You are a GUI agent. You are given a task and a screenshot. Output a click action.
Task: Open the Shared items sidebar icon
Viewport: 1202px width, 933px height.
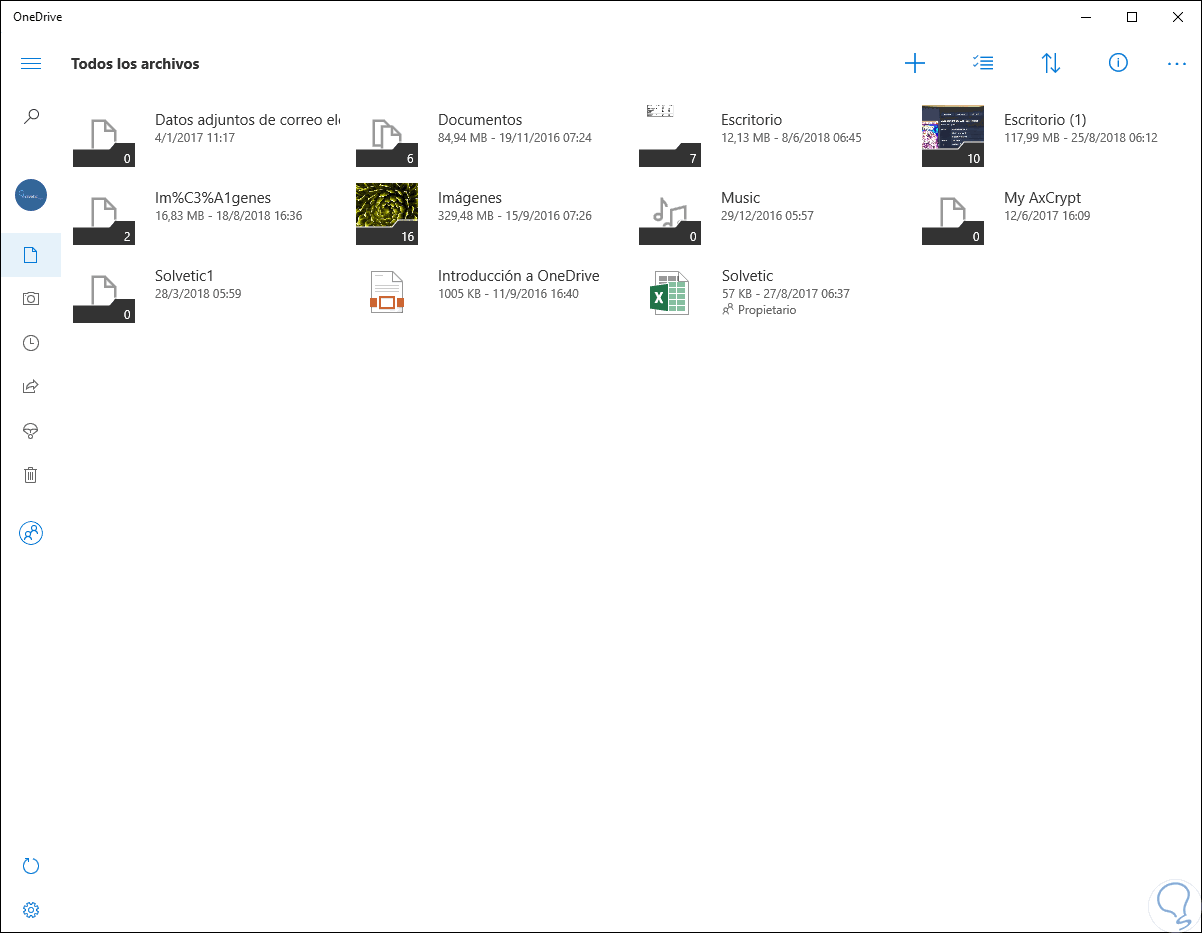[x=31, y=387]
